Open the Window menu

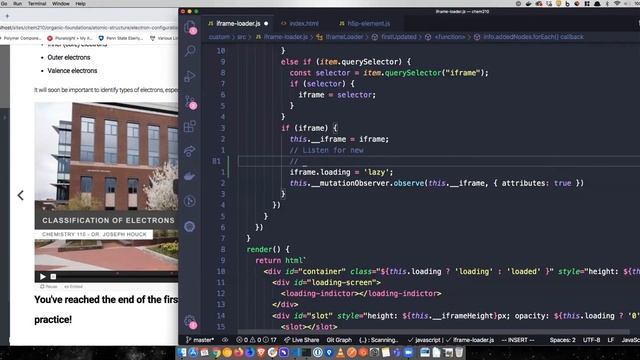60,3
